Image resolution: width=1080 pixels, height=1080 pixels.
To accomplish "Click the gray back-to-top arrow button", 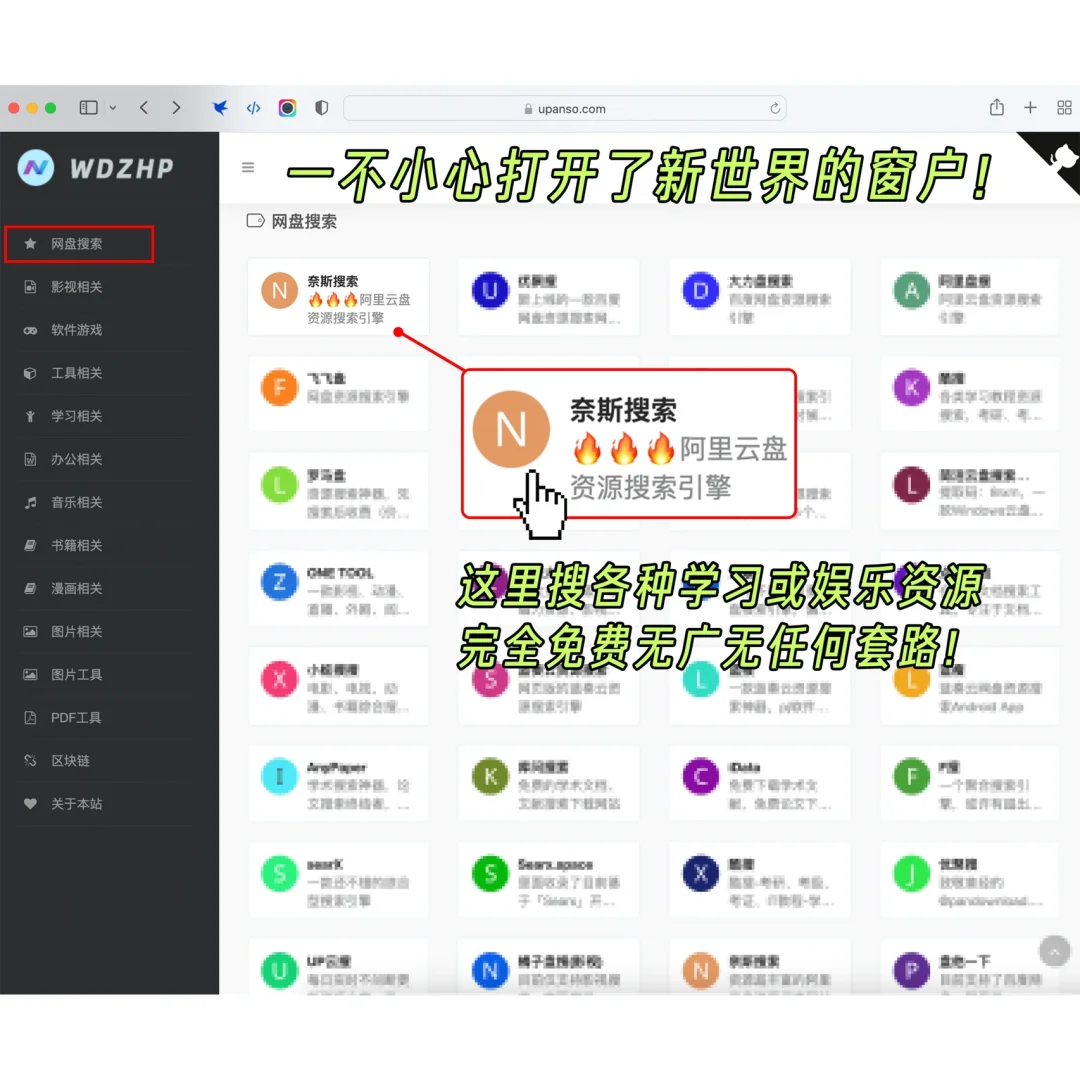I will point(1055,952).
